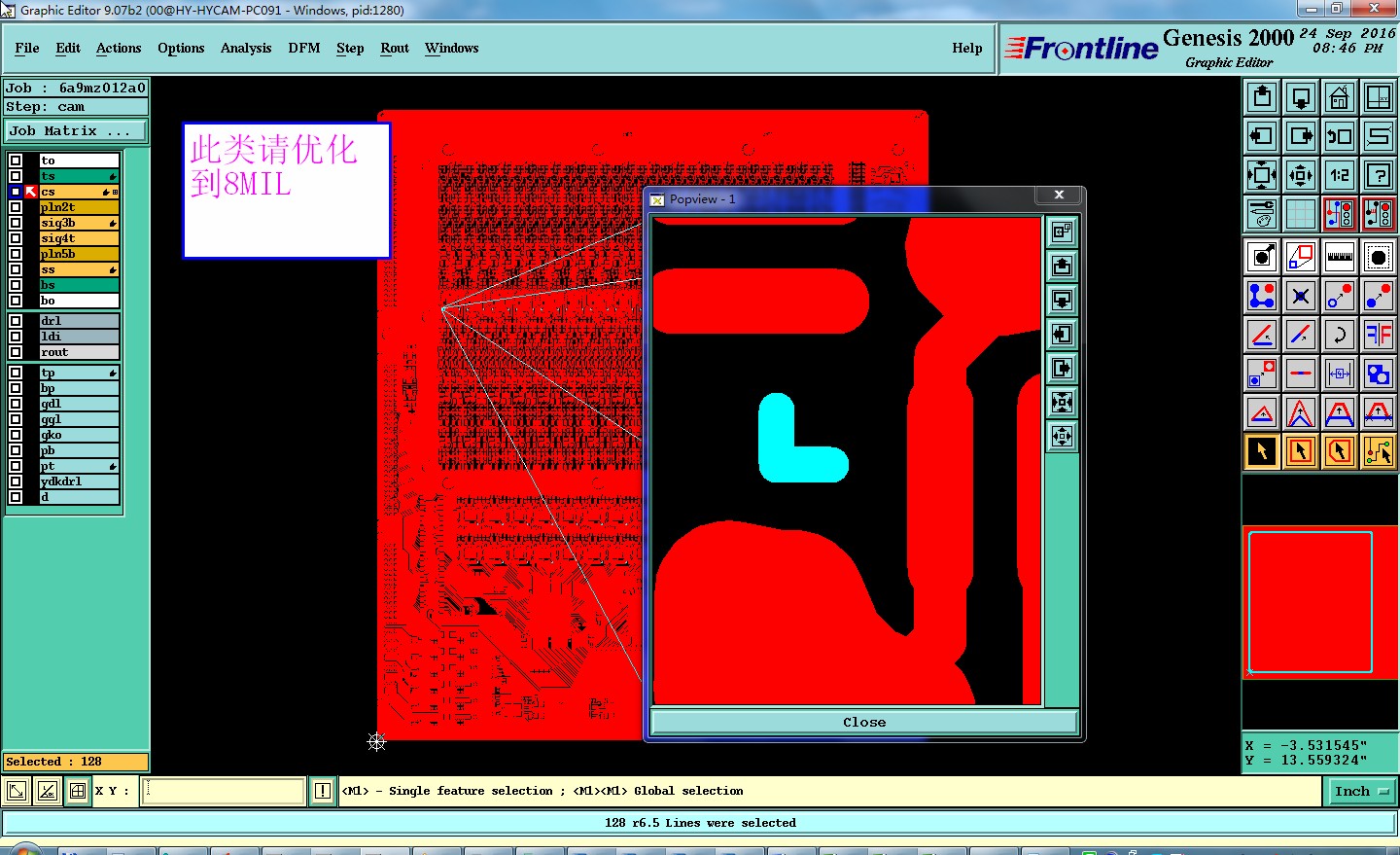This screenshot has width=1400, height=855.
Task: Click the pan up icon in main toolbar
Action: (x=1262, y=97)
